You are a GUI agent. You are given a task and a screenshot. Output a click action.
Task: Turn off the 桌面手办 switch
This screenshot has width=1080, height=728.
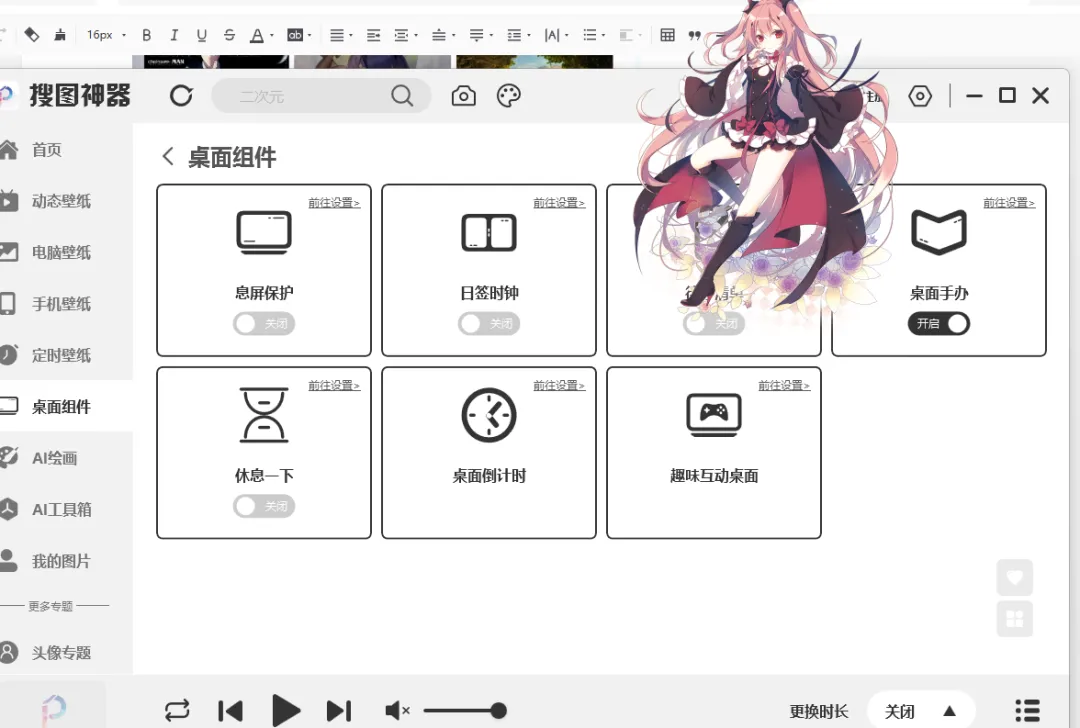(x=939, y=324)
